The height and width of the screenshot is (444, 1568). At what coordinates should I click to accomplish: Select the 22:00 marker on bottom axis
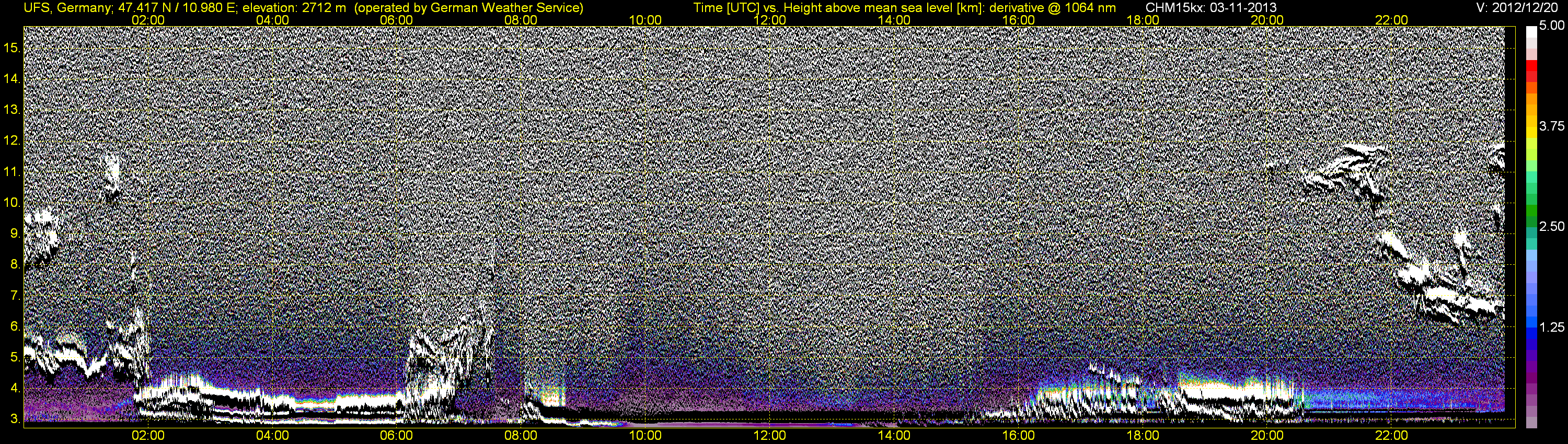point(1391,436)
